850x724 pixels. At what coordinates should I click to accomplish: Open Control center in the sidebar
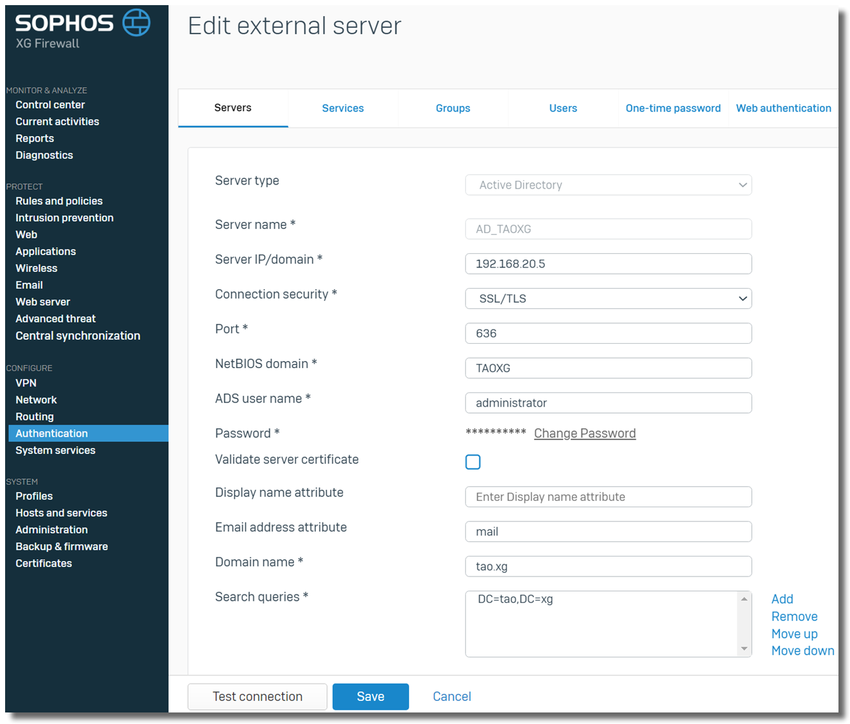pyautogui.click(x=50, y=105)
